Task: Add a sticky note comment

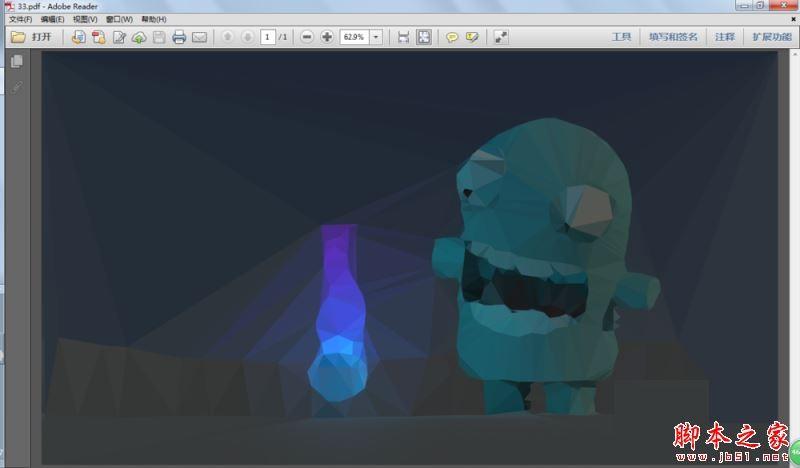Action: pos(452,37)
